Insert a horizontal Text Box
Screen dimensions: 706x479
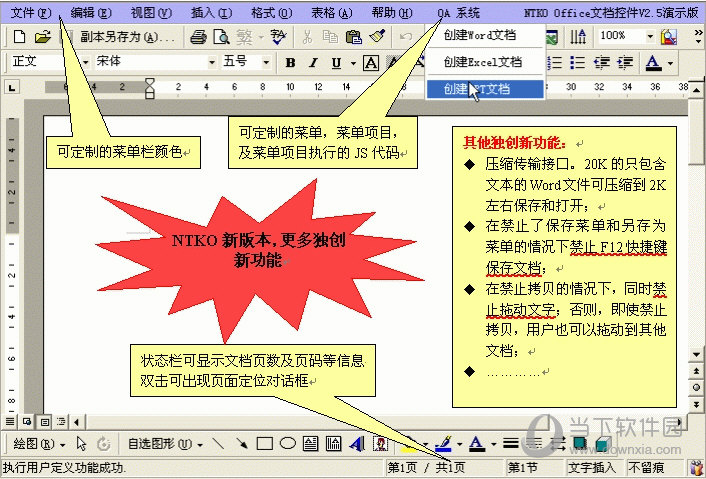click(x=310, y=444)
